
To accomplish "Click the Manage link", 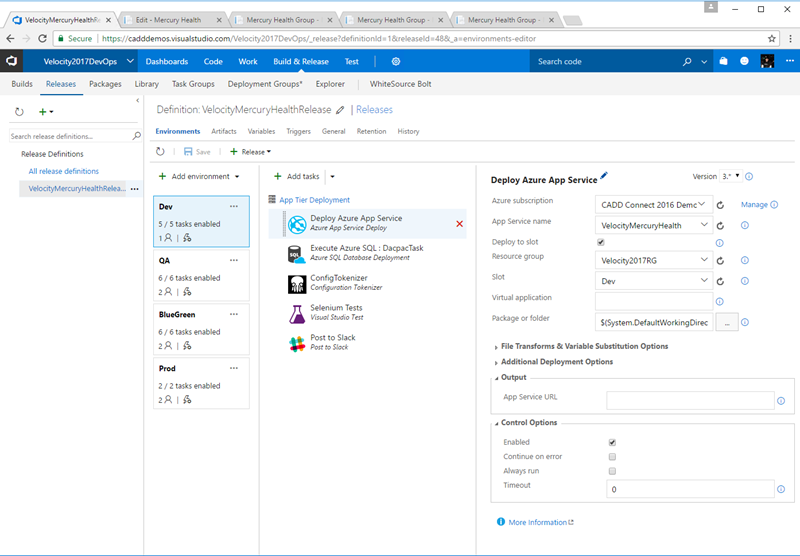I will (754, 205).
